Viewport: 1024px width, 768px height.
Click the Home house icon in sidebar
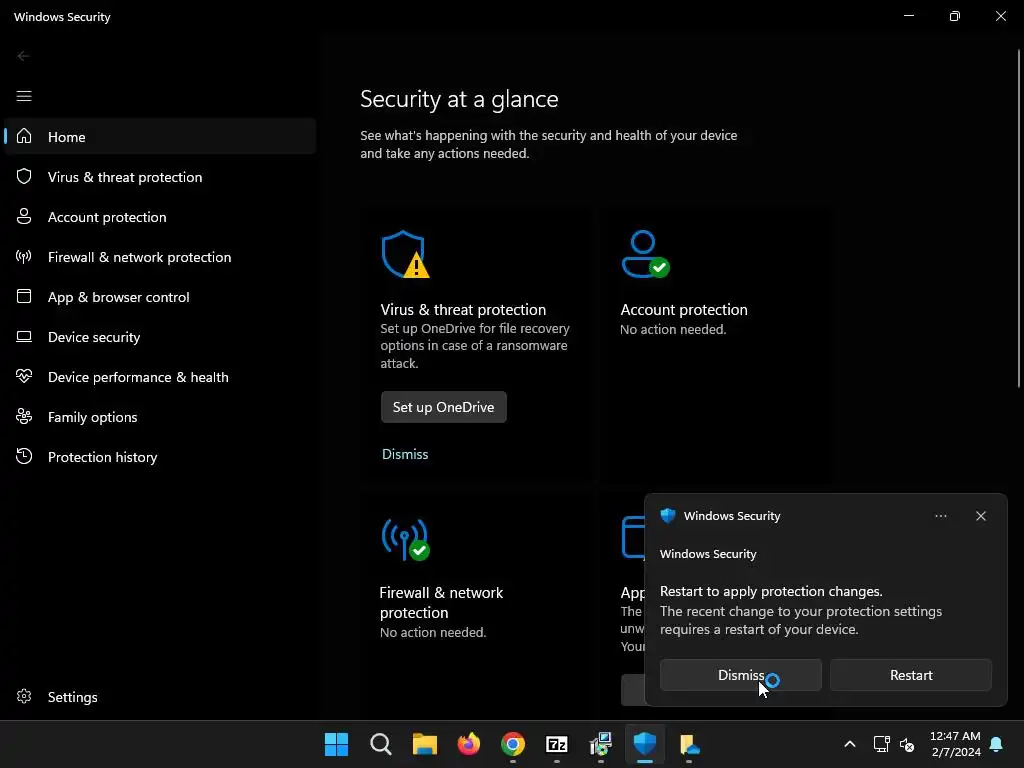pos(24,136)
